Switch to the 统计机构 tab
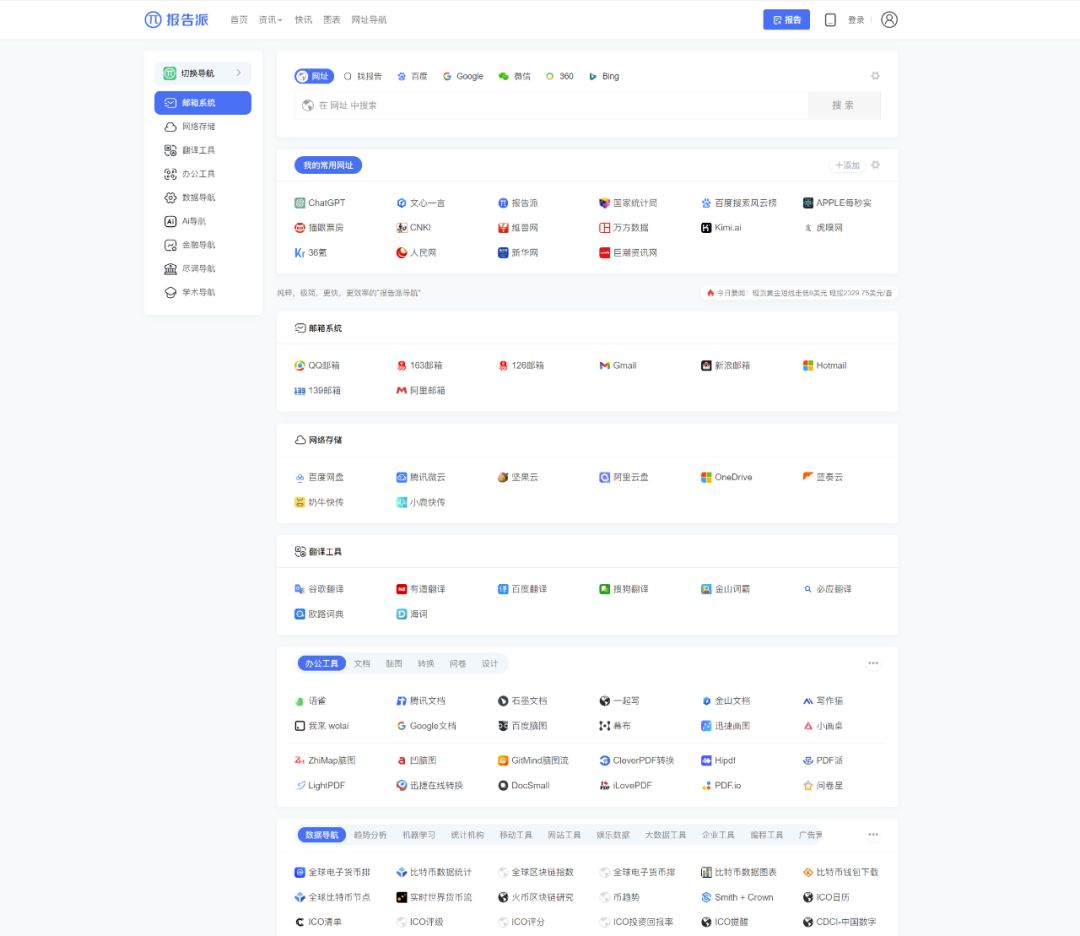This screenshot has height=936, width=1080. point(467,835)
